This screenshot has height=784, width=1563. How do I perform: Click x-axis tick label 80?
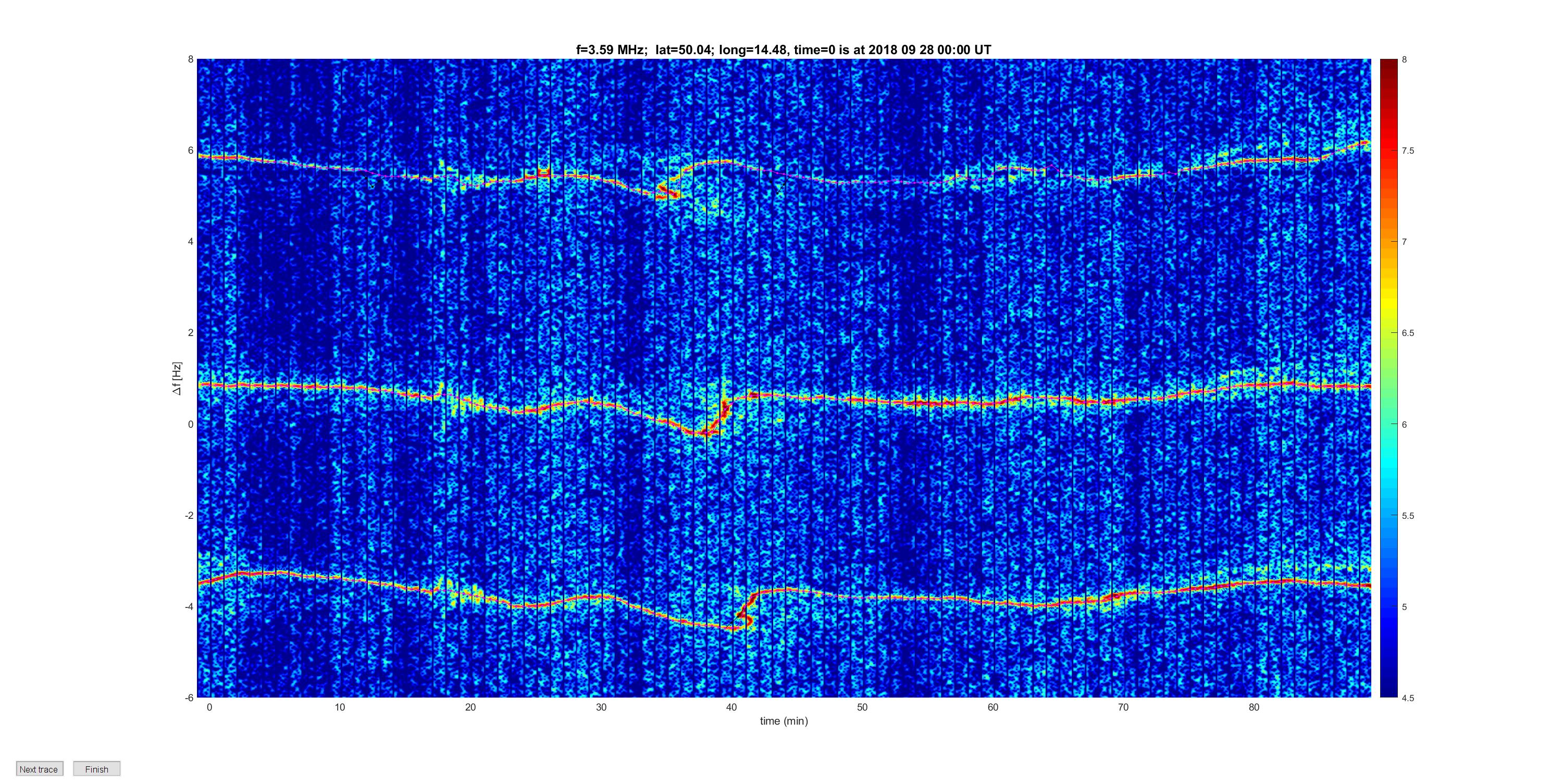pos(1254,707)
